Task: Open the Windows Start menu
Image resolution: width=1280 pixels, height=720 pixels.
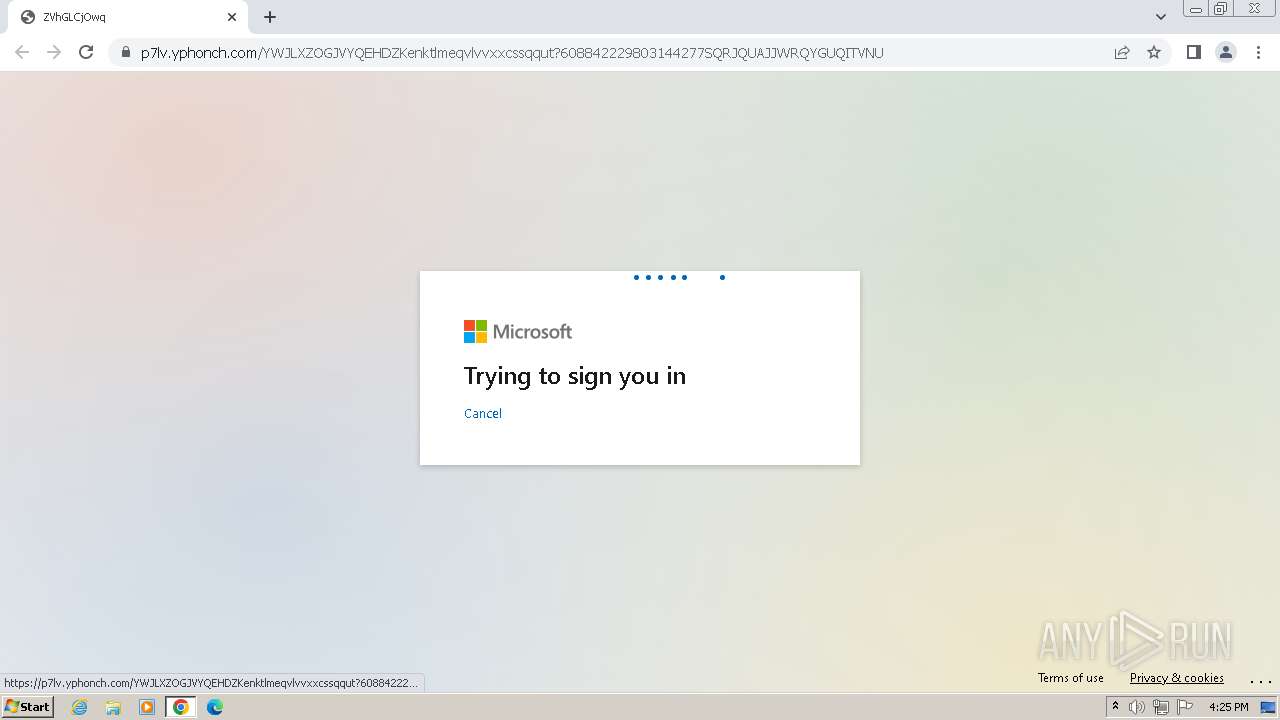Action: pos(28,707)
